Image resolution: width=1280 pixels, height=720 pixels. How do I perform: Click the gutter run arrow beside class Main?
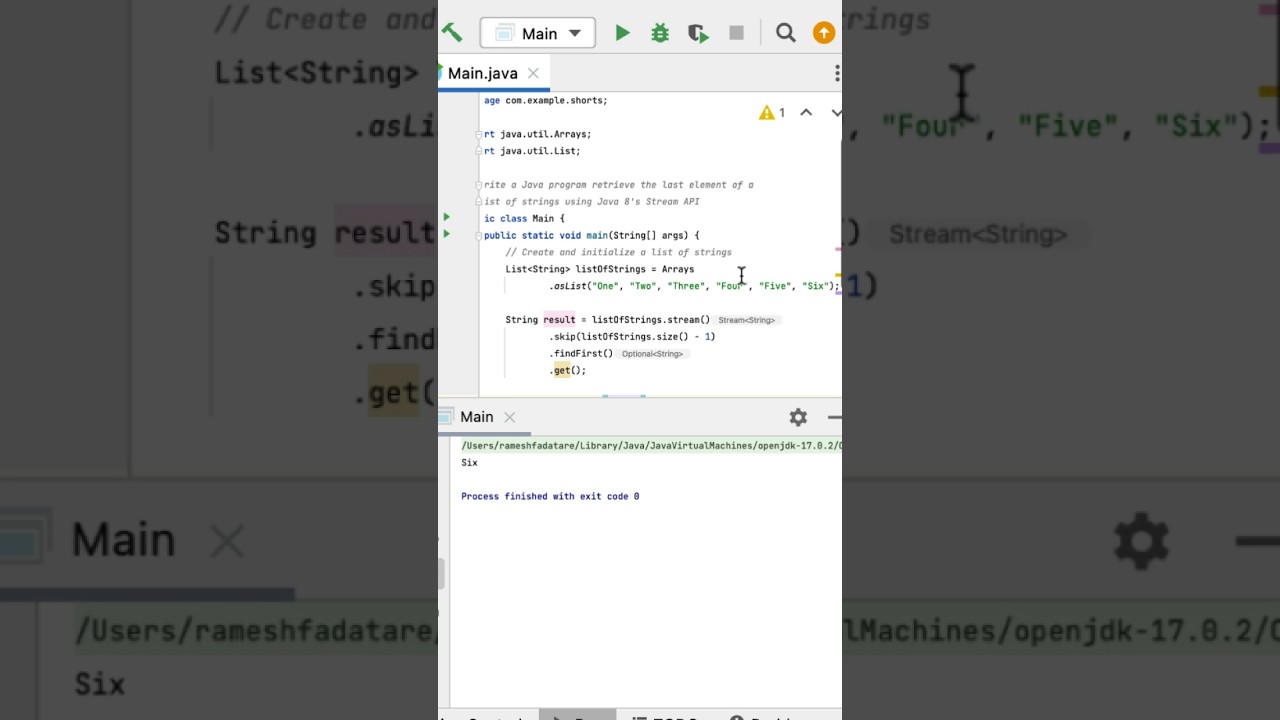[446, 217]
